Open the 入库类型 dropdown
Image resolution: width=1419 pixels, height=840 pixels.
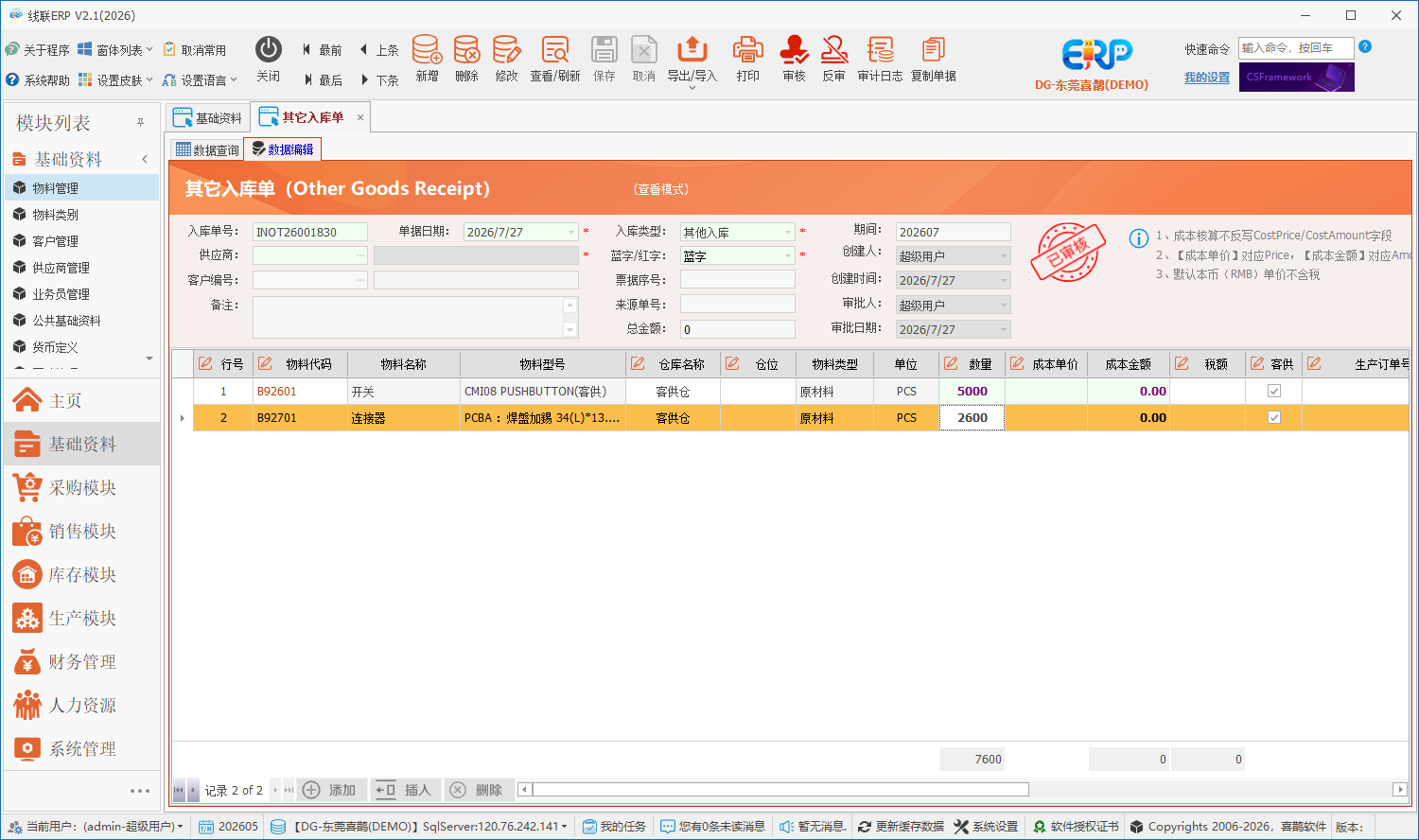pyautogui.click(x=787, y=232)
